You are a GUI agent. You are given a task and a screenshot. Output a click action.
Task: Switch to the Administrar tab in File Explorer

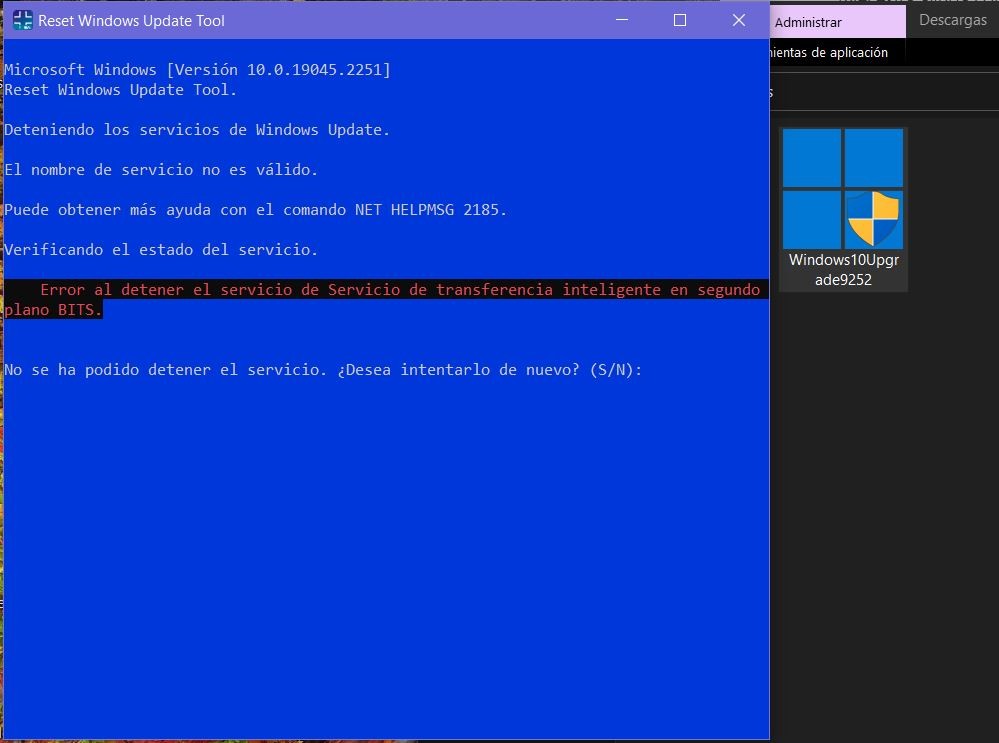(x=837, y=22)
